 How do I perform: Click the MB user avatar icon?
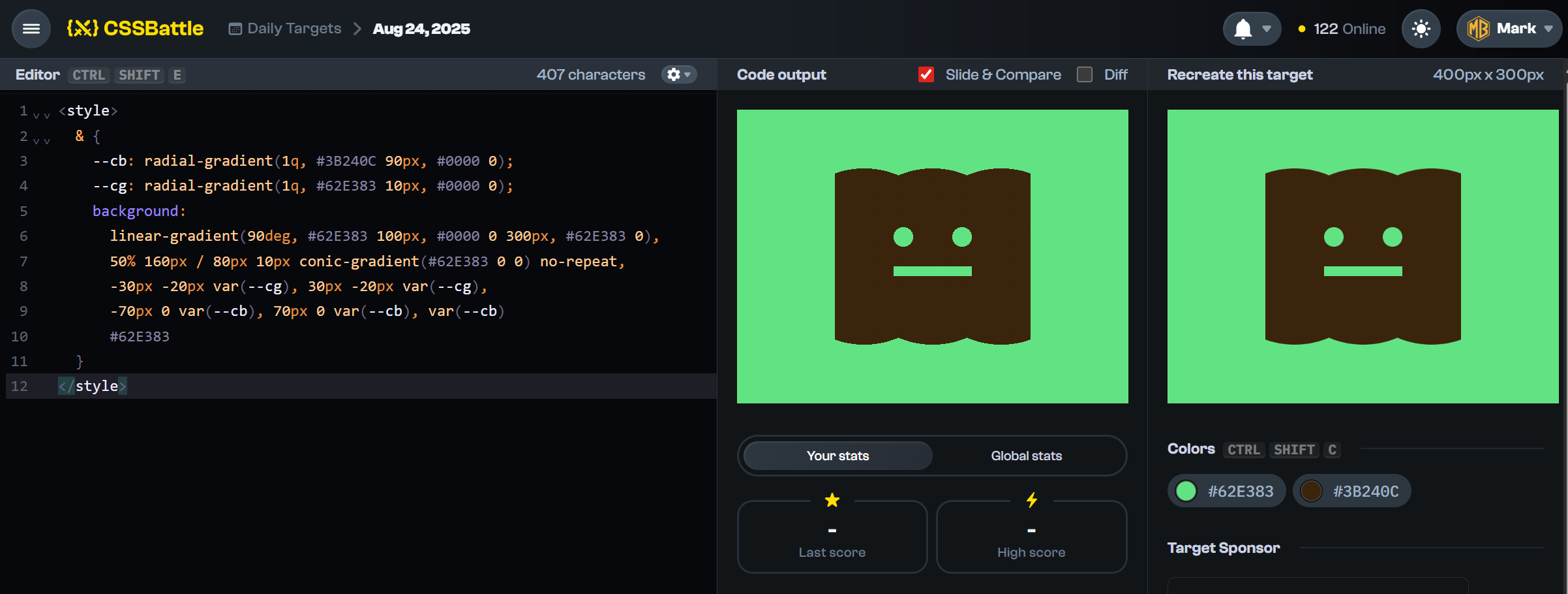tap(1478, 29)
